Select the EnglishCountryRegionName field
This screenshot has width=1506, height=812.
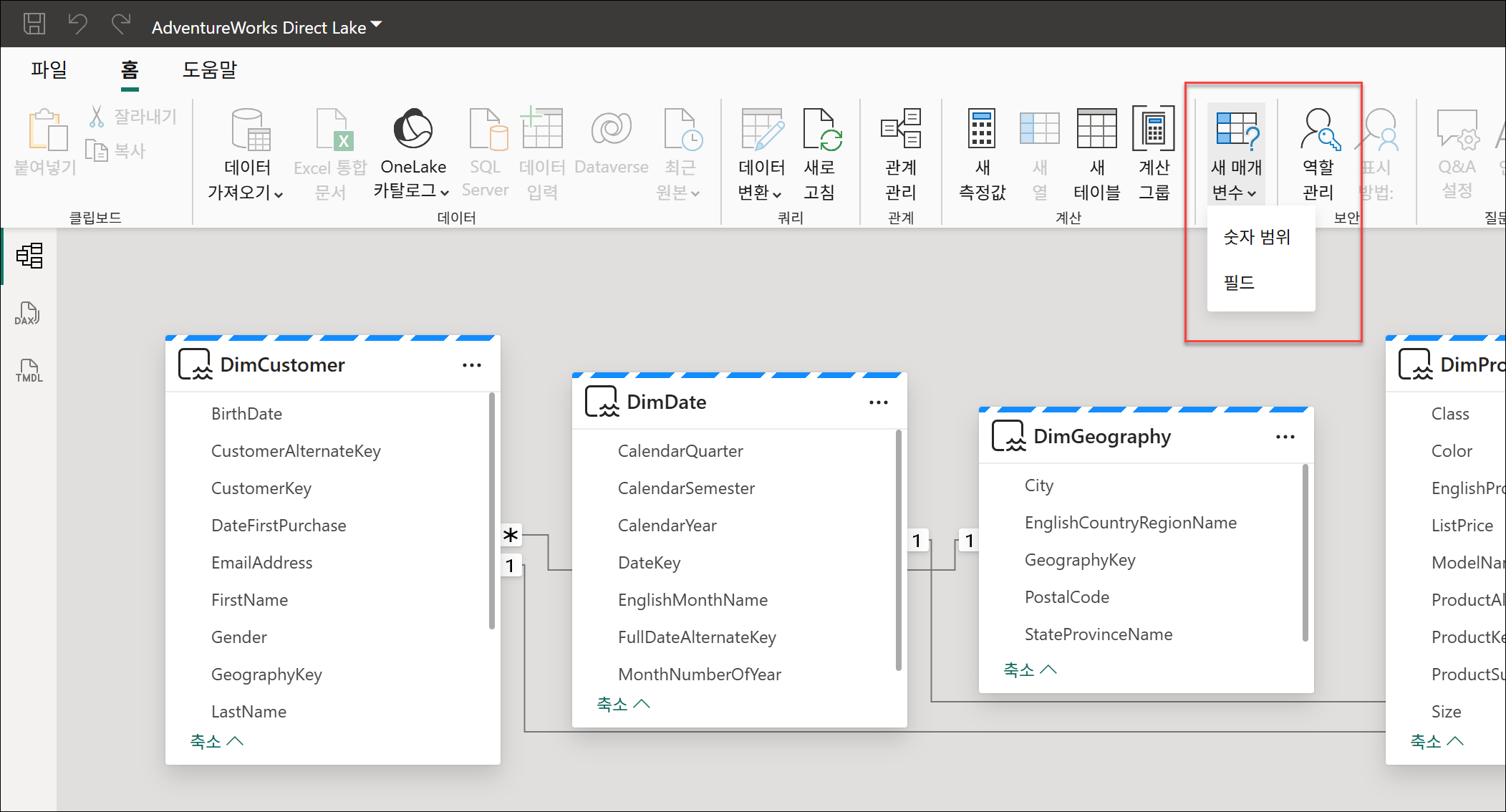click(x=1131, y=523)
